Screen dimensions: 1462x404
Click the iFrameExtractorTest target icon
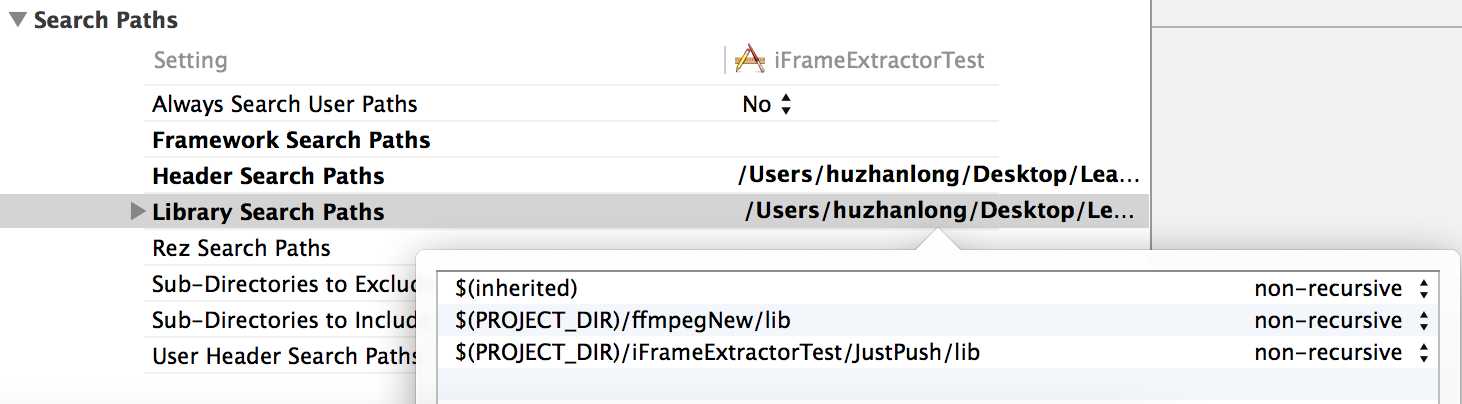pyautogui.click(x=750, y=60)
